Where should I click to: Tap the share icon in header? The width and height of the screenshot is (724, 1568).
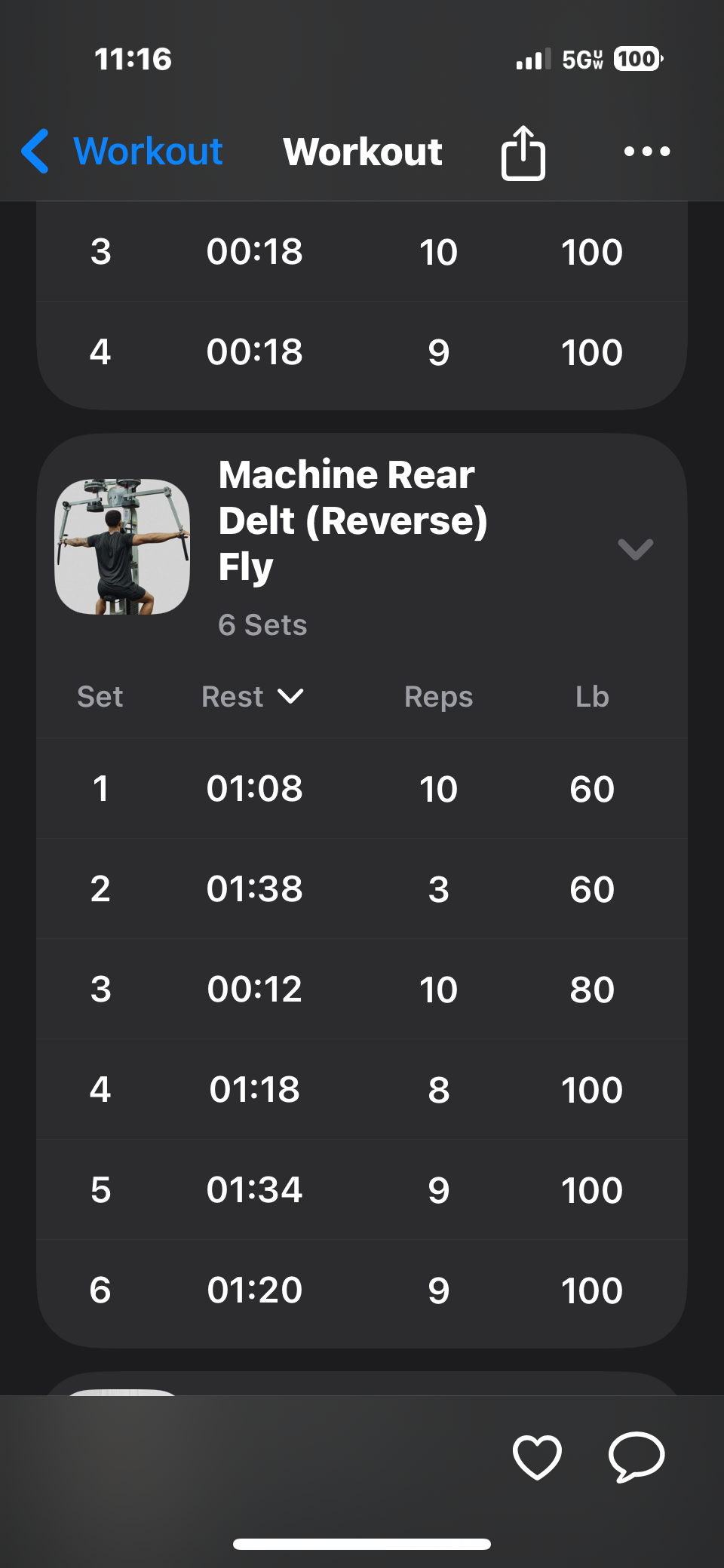(x=523, y=152)
